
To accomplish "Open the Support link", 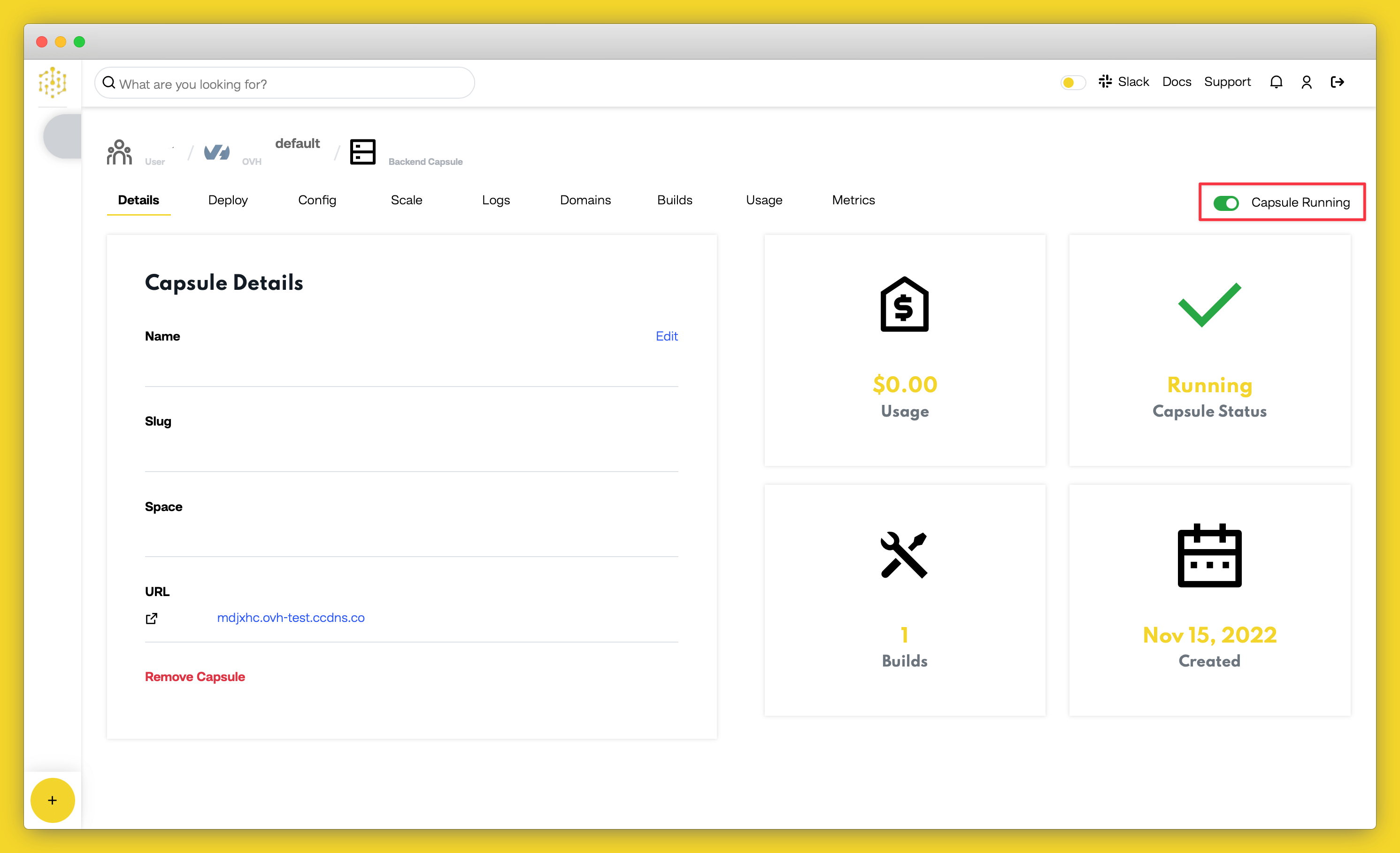I will coord(1227,82).
